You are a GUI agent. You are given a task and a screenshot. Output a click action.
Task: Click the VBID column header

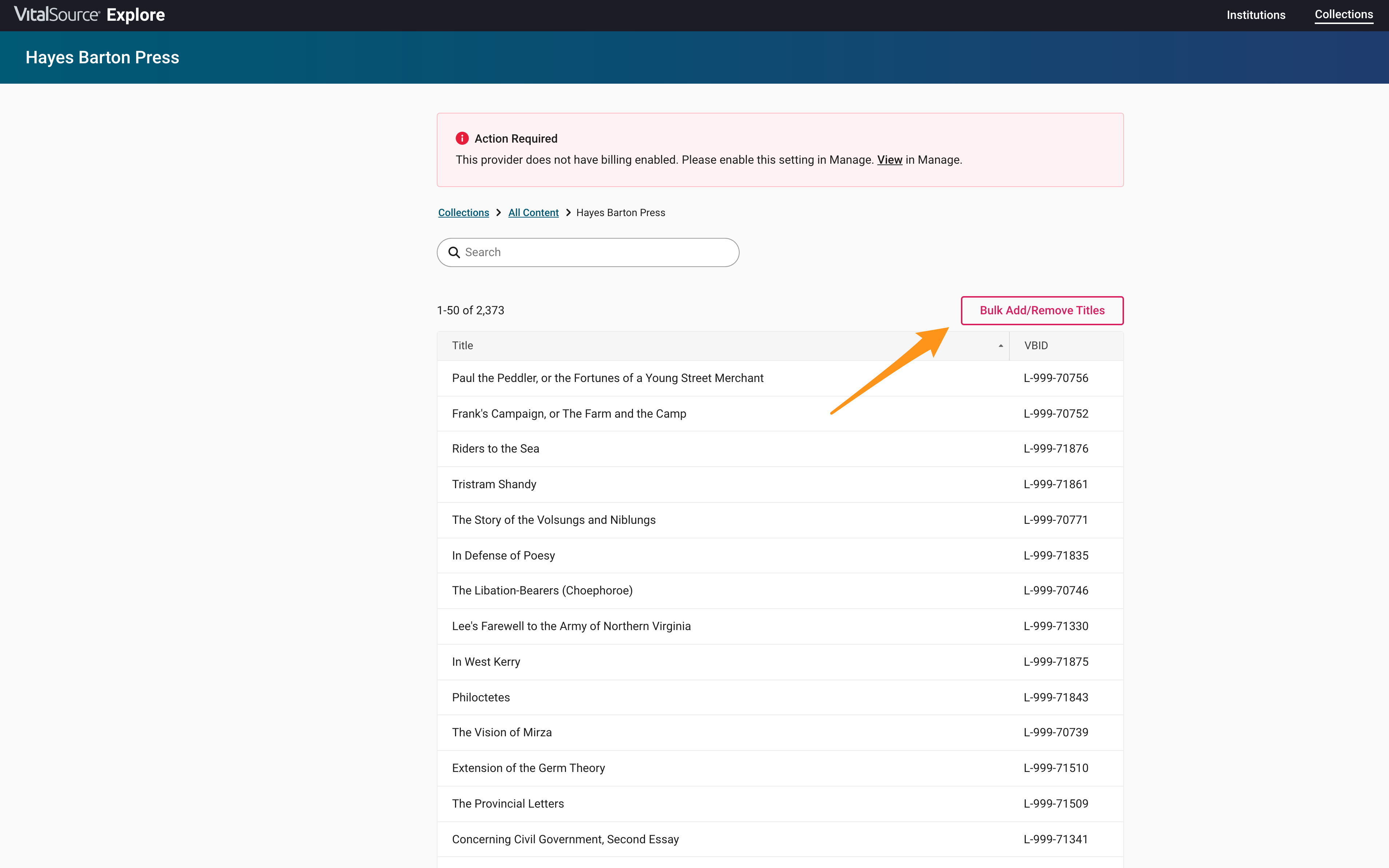(x=1036, y=346)
